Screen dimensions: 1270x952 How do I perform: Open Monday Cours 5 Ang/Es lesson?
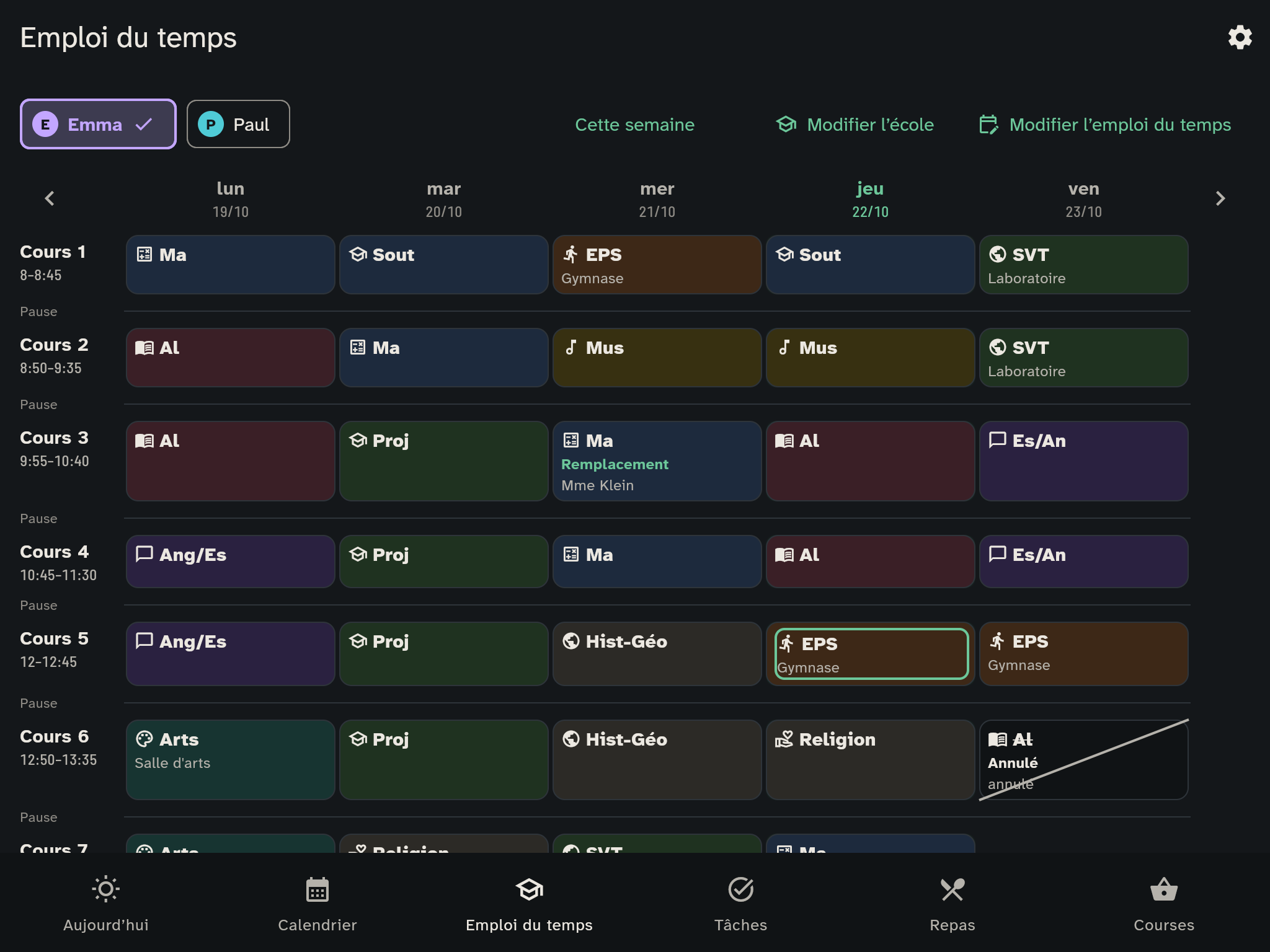coord(231,654)
